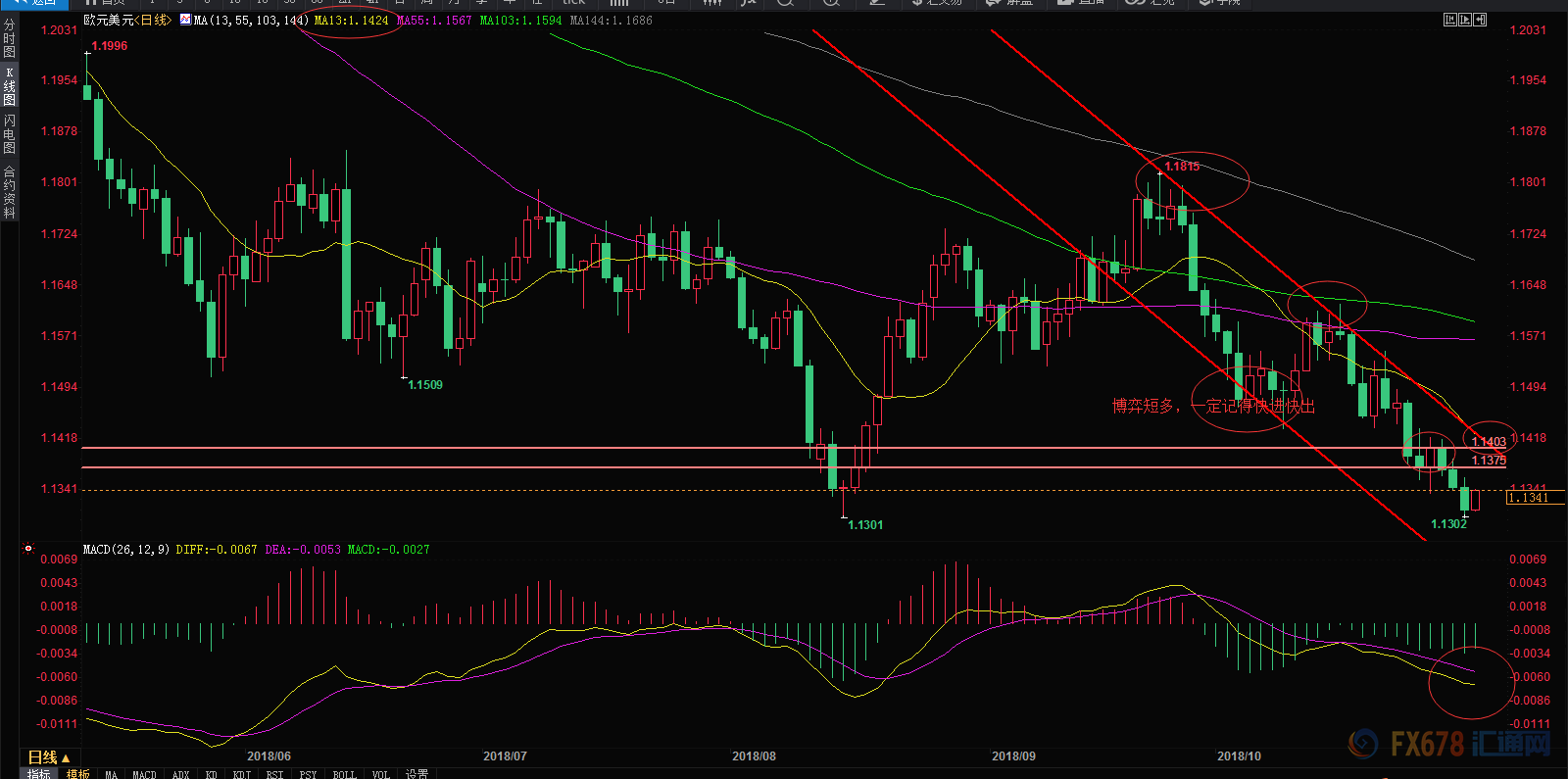Click the DEA:-0.0053 readout
This screenshot has height=779, width=1568.
[x=303, y=550]
